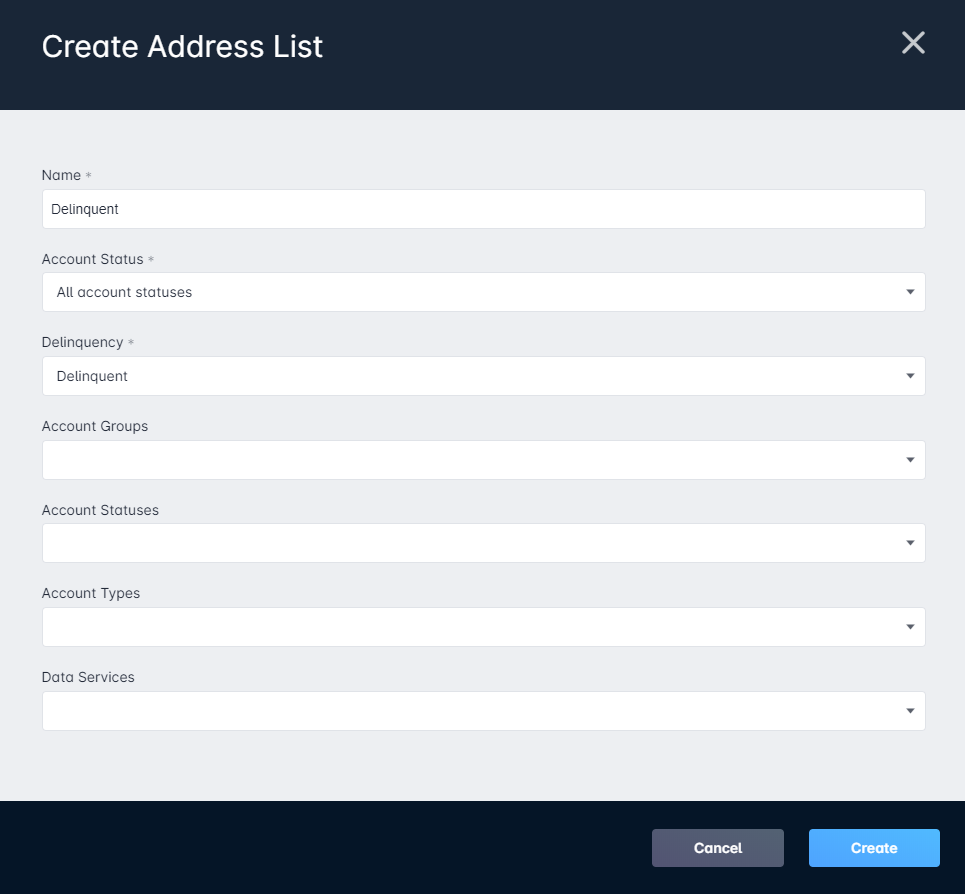Click the Data Services label

tap(88, 677)
